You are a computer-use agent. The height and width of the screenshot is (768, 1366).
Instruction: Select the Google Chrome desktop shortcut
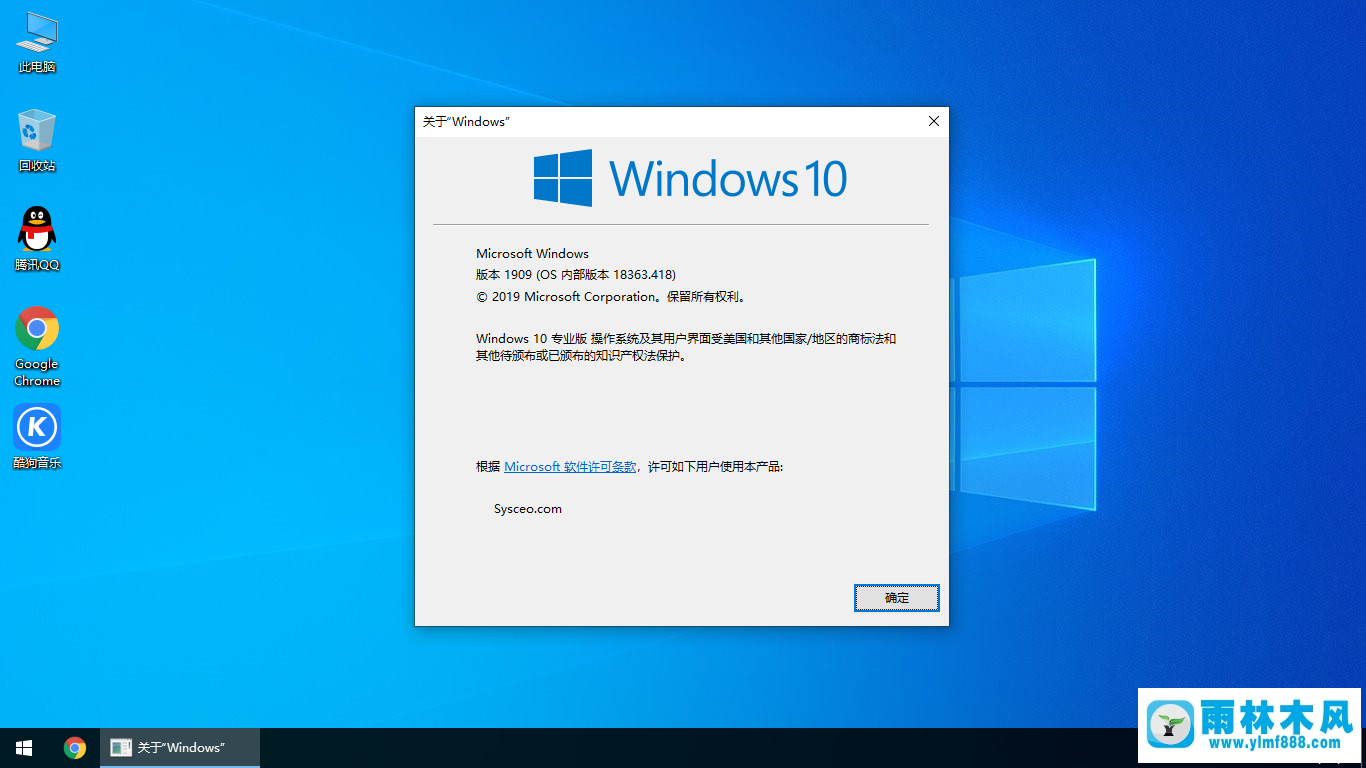point(37,346)
